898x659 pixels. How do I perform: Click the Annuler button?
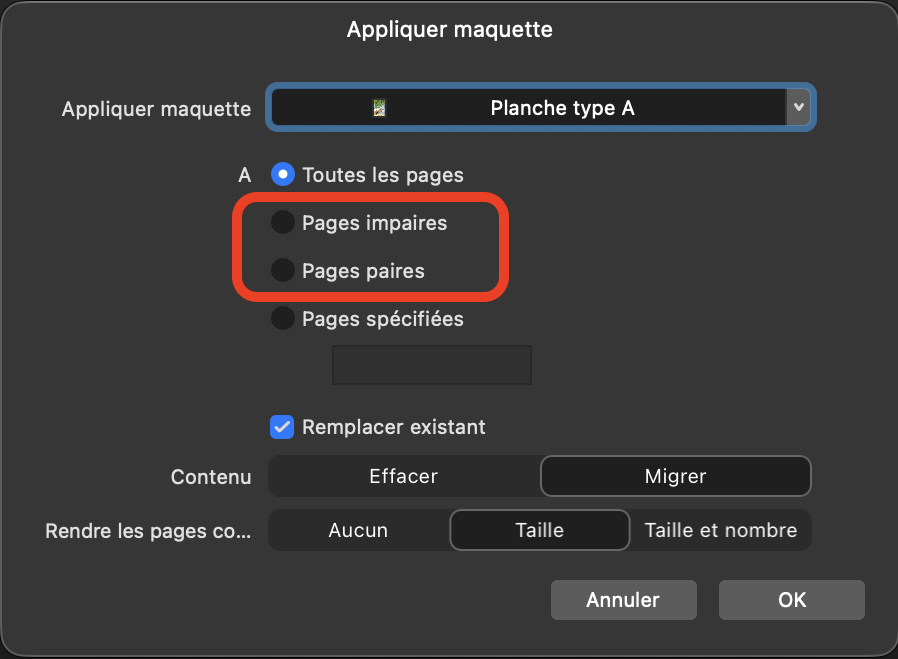click(624, 600)
